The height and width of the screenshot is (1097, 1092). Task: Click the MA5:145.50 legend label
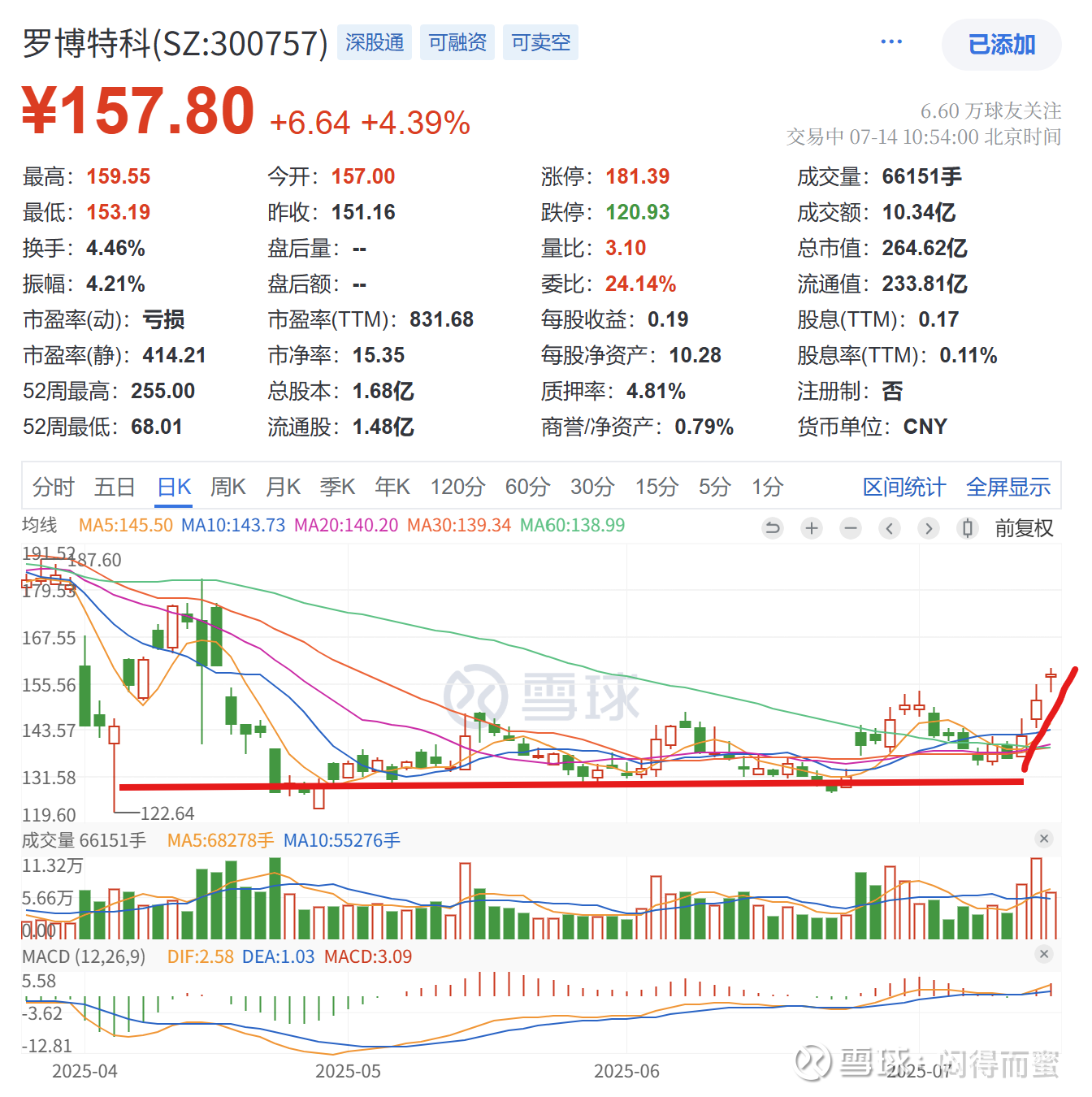pos(126,525)
